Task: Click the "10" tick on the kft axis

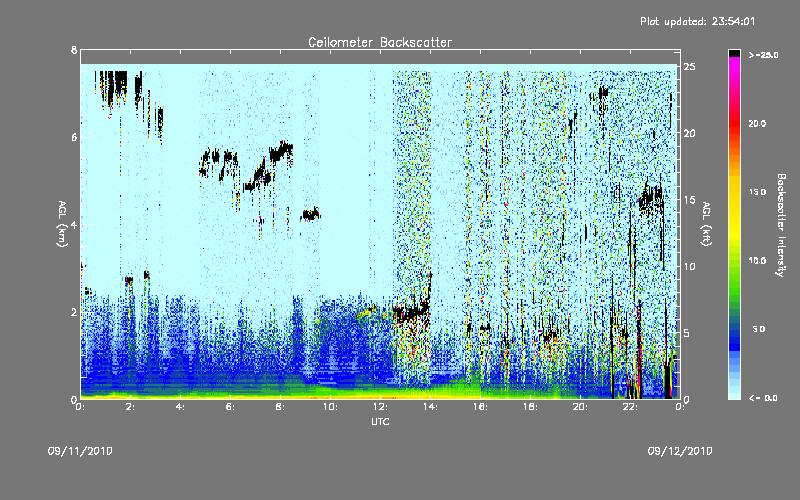Action: [689, 266]
